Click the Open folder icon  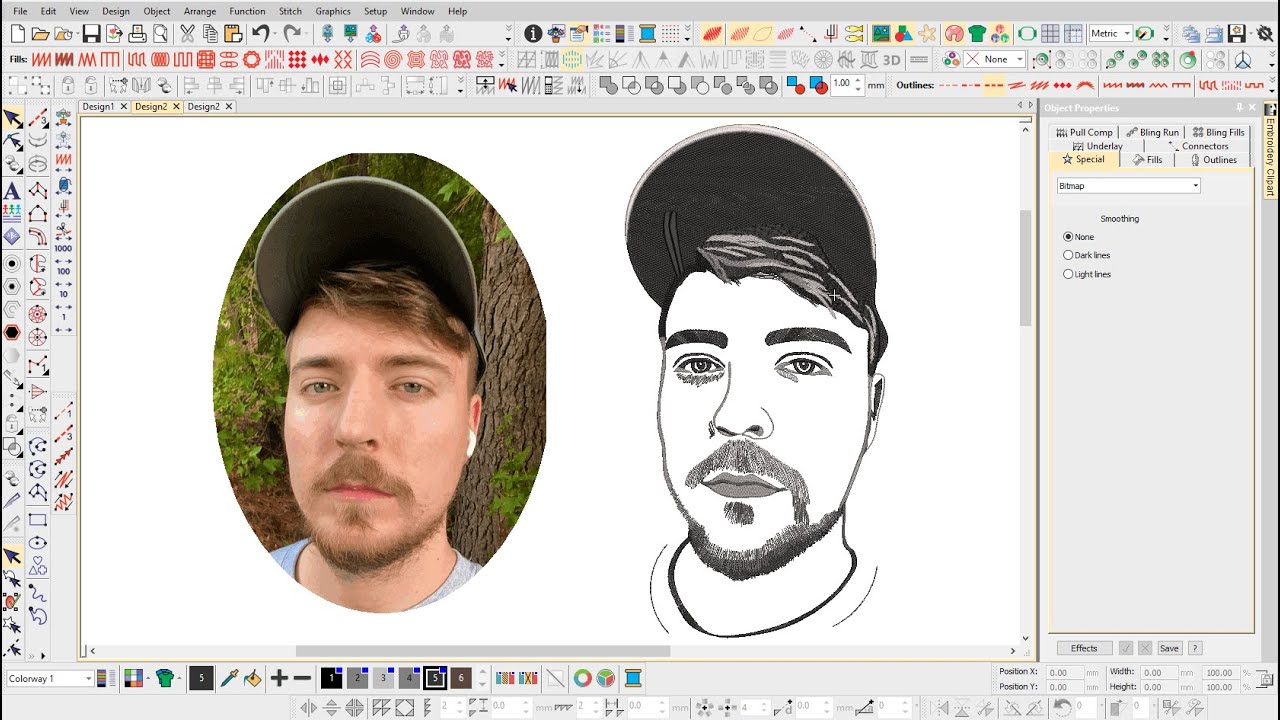click(x=41, y=34)
